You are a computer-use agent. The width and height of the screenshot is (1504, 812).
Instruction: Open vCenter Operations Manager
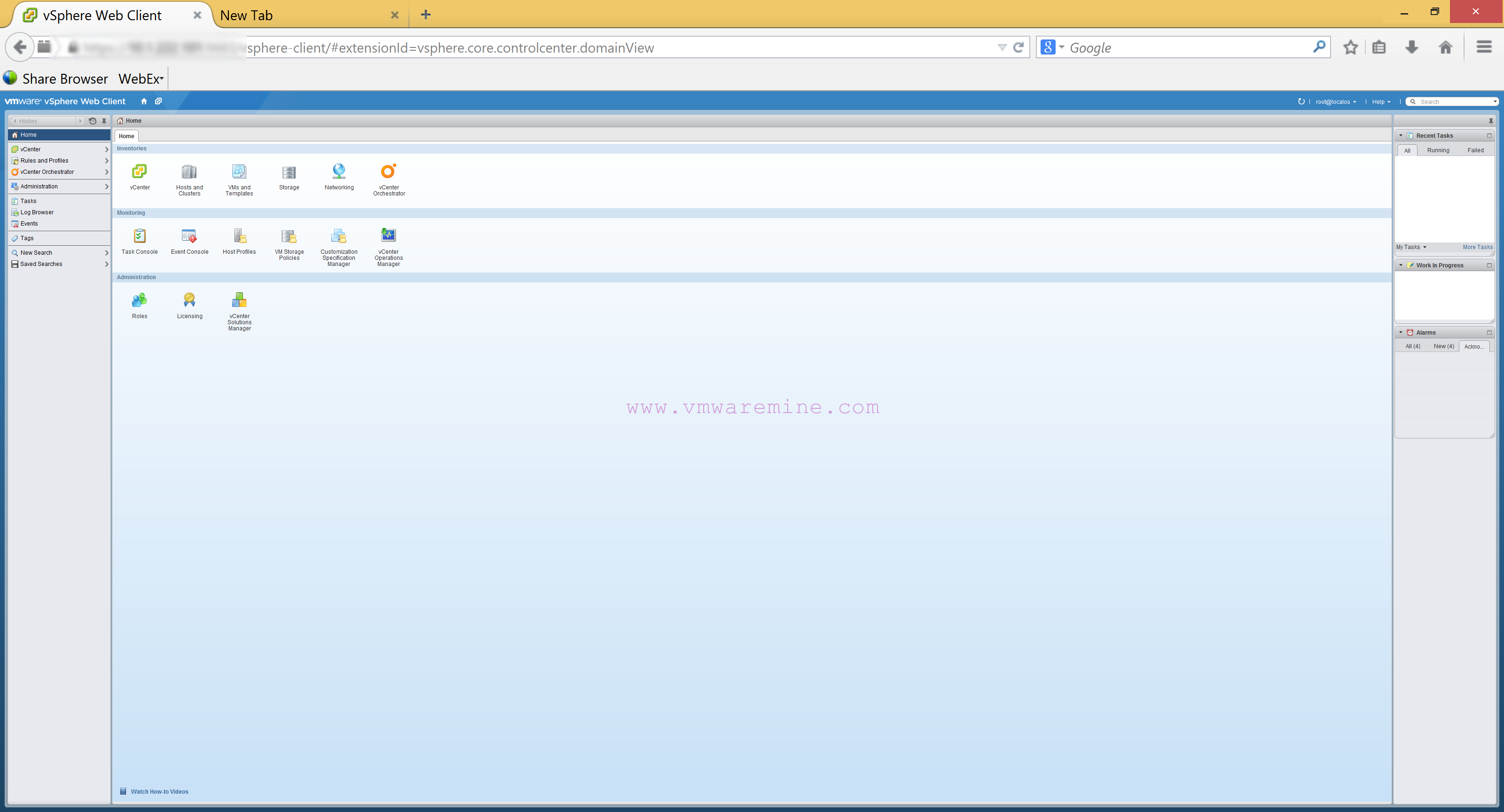pos(388,235)
